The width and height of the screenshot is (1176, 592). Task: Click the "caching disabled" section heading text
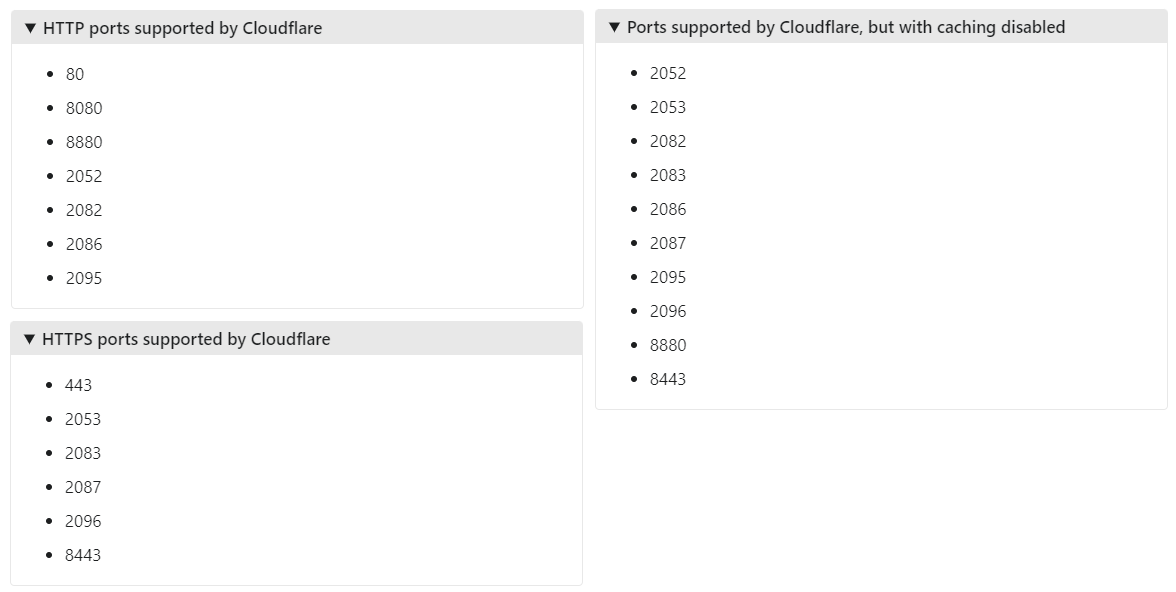[x=846, y=27]
